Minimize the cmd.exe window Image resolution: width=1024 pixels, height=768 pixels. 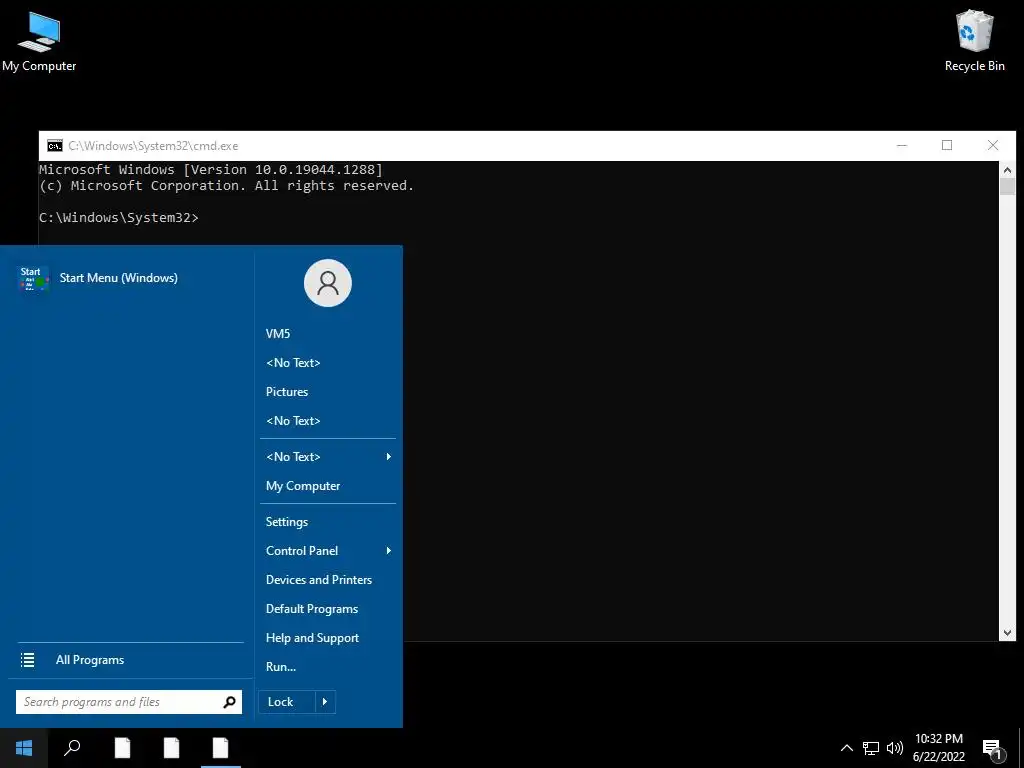tap(902, 145)
